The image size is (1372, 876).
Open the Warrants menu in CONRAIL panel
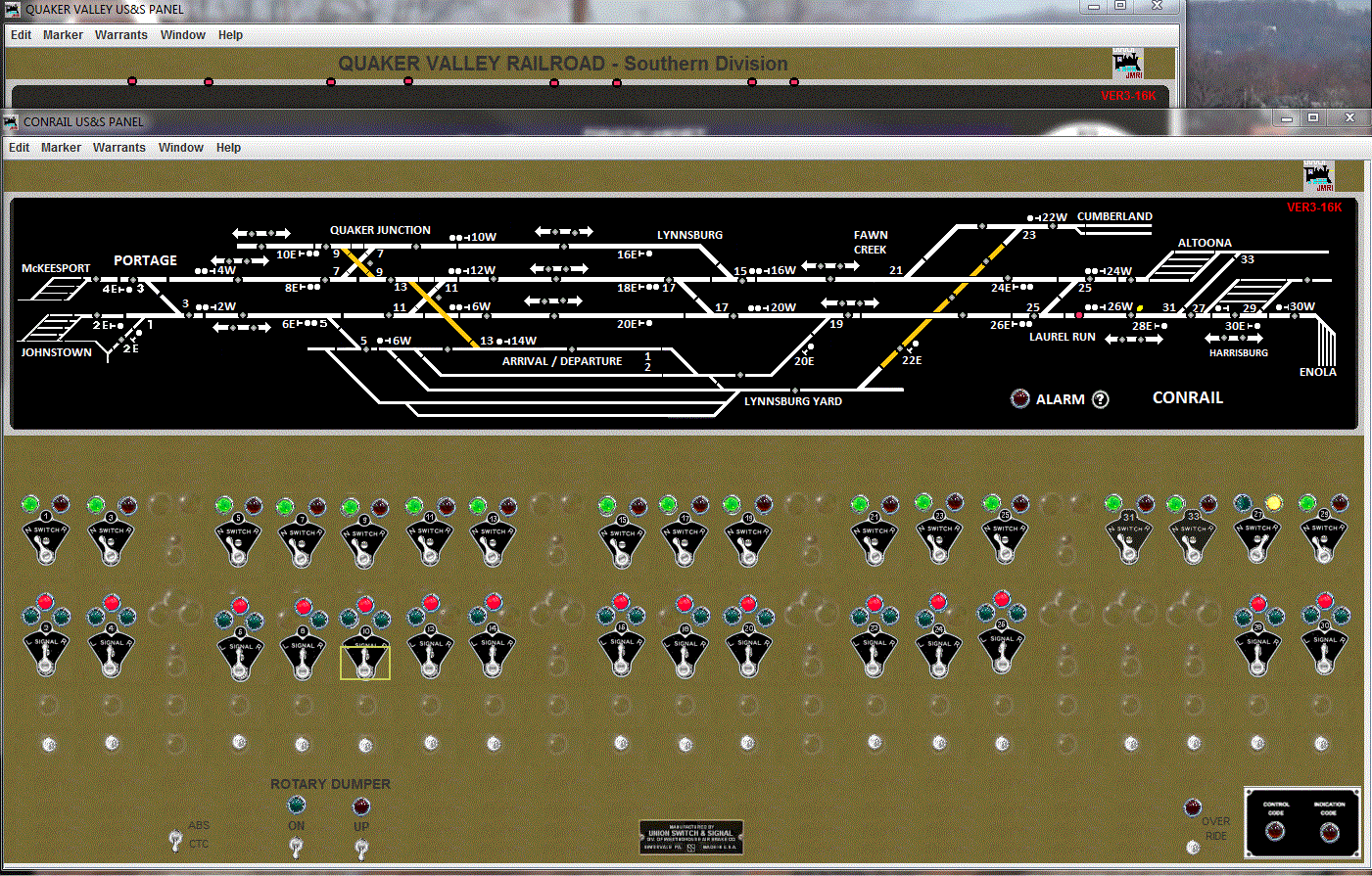[119, 148]
